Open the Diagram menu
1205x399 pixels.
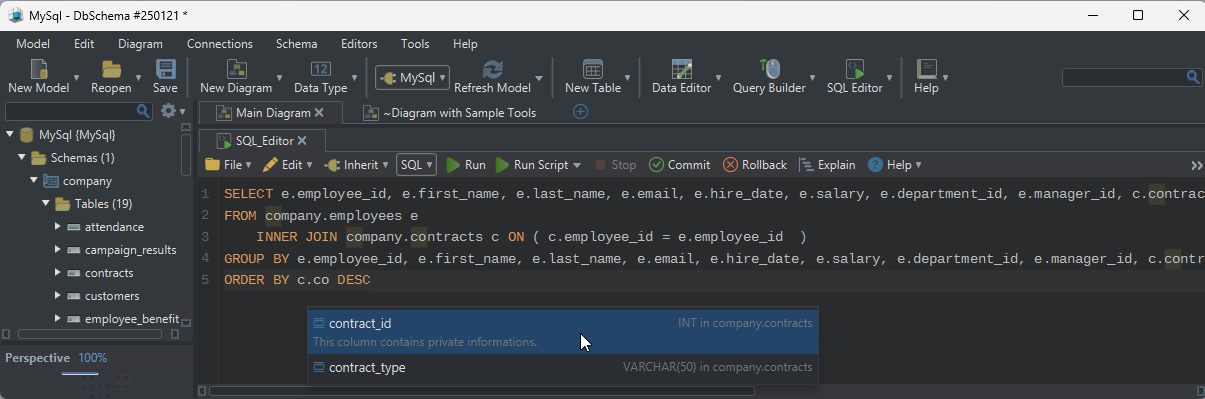click(140, 44)
